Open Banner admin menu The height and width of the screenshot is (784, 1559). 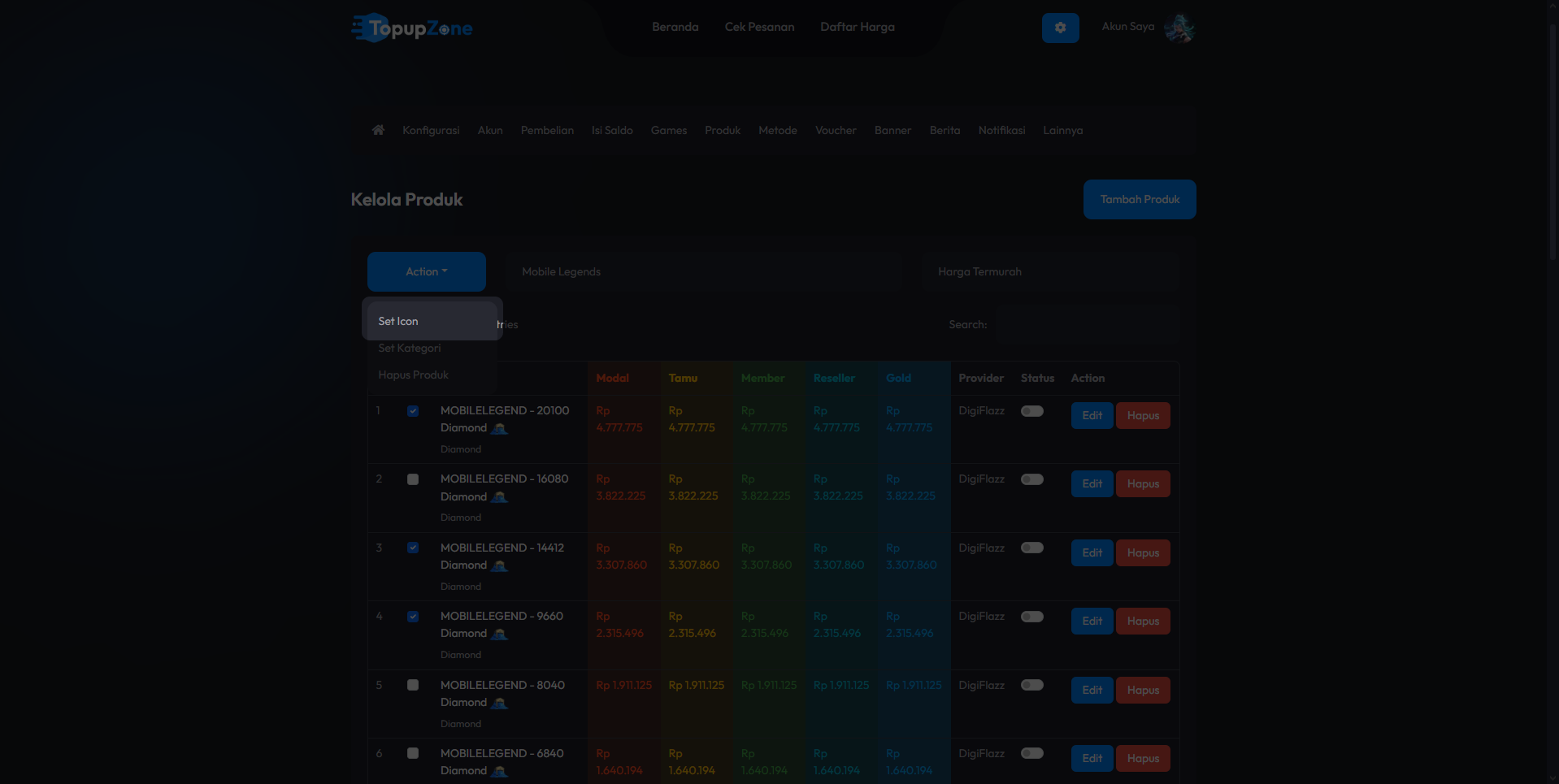pos(892,130)
